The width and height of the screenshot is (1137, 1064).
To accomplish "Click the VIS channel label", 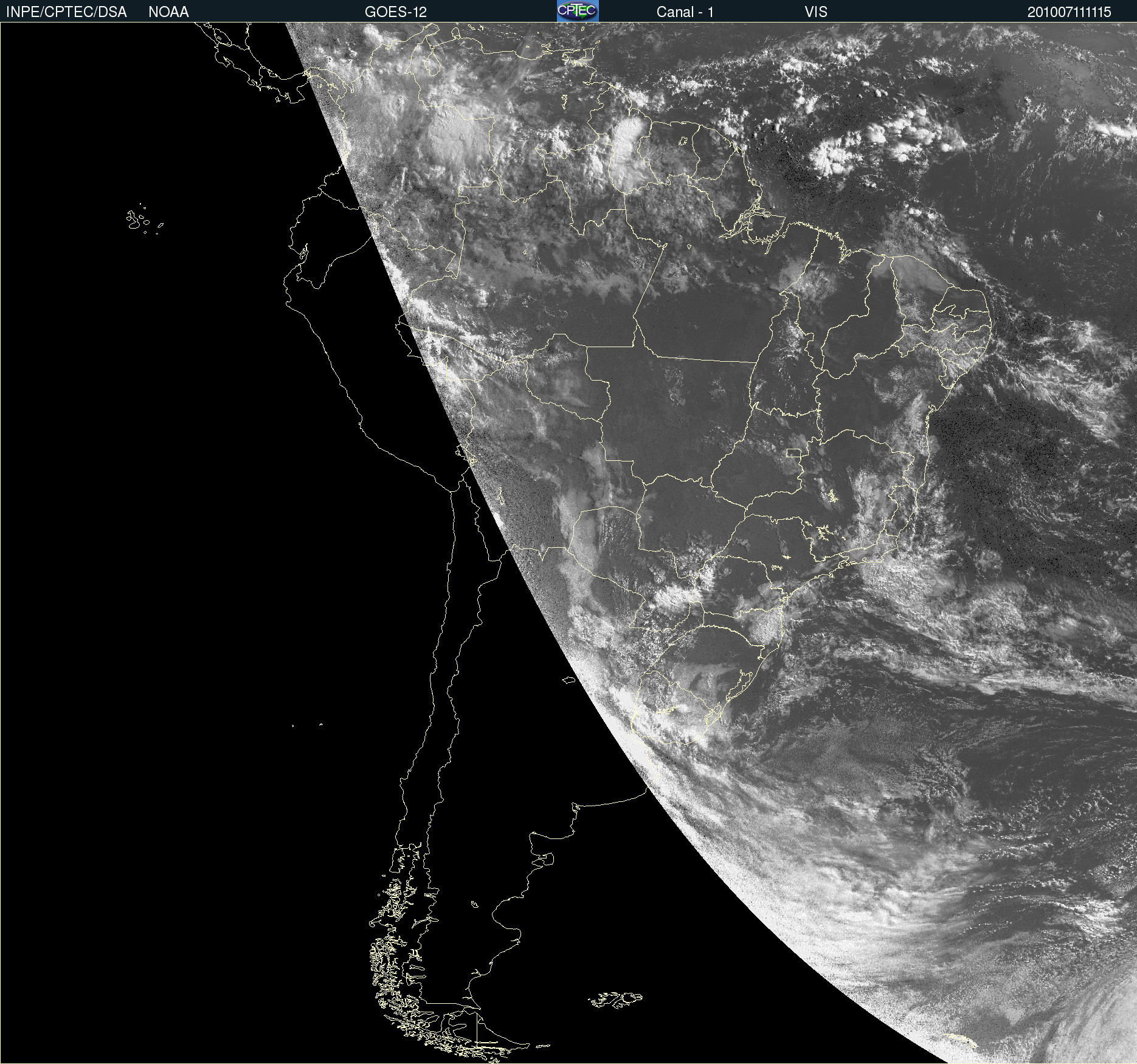I will point(816,12).
